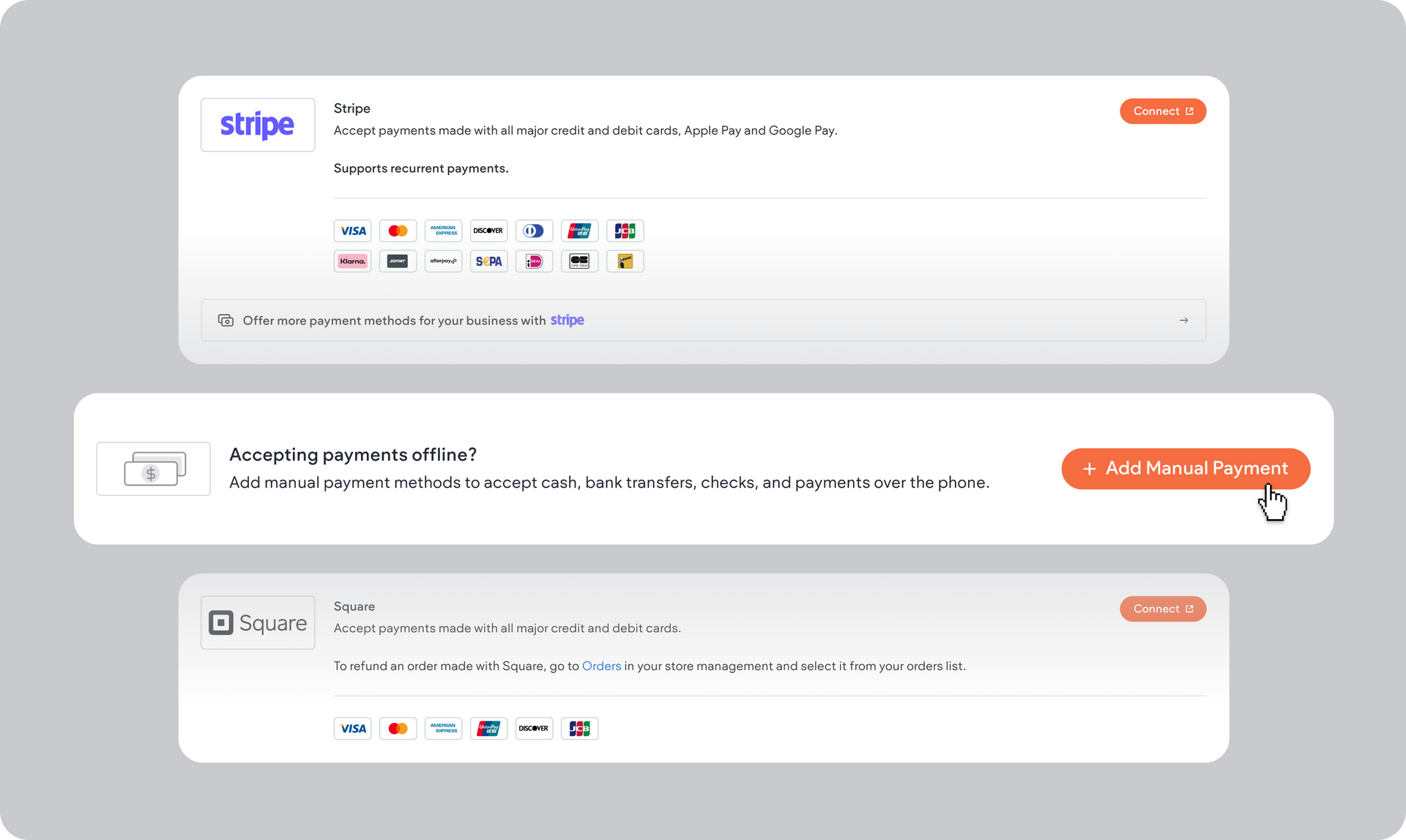The width and height of the screenshot is (1406, 840).
Task: Click the Mastercard icon in Stripe methods
Action: point(398,231)
